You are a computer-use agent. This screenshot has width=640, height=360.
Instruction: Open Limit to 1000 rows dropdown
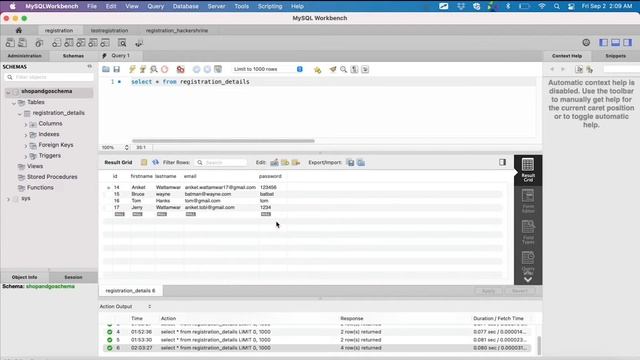268,69
